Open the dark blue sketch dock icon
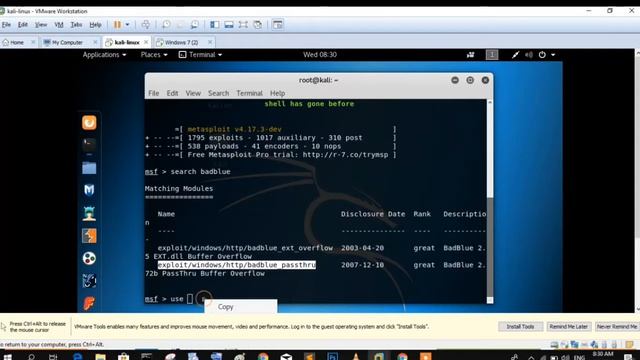Screen dimensions: 640x360 (x=89, y=281)
